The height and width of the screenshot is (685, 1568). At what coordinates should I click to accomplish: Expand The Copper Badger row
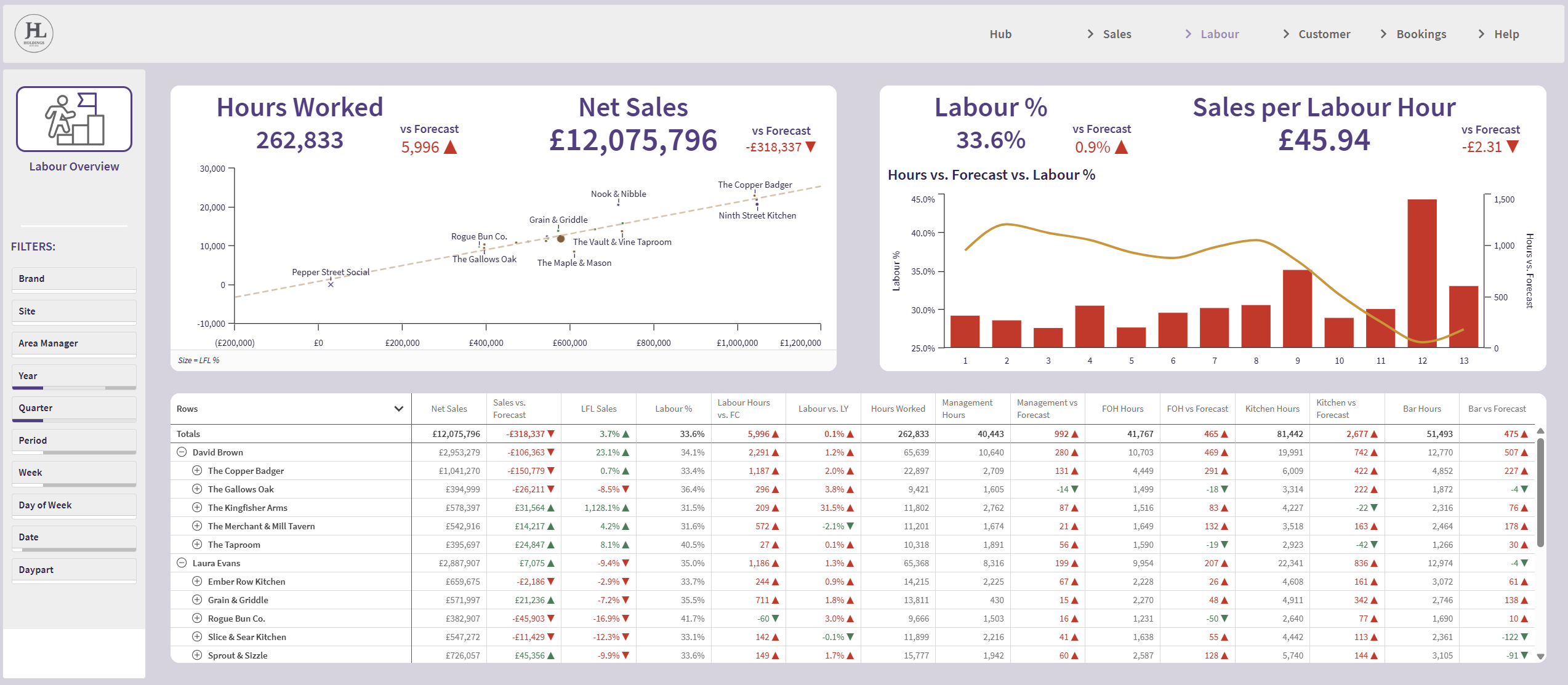(x=197, y=471)
